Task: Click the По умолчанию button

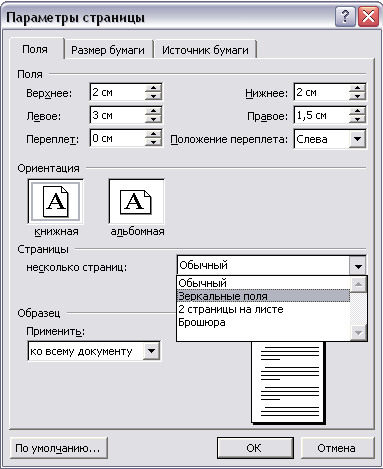Action: pyautogui.click(x=58, y=448)
